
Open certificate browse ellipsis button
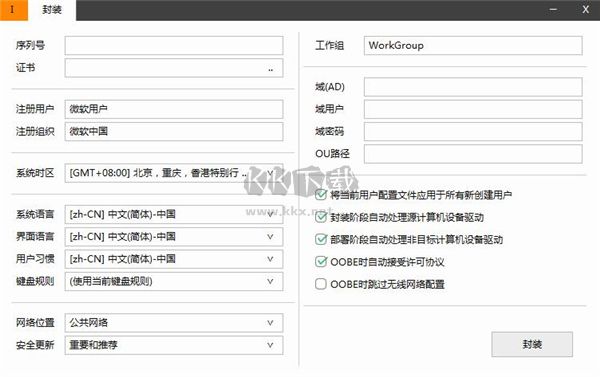(271, 69)
